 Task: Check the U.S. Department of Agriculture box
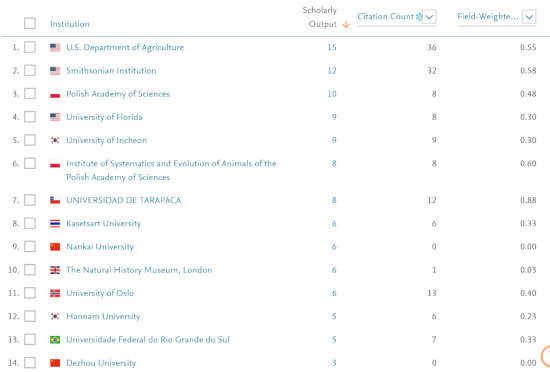point(30,47)
